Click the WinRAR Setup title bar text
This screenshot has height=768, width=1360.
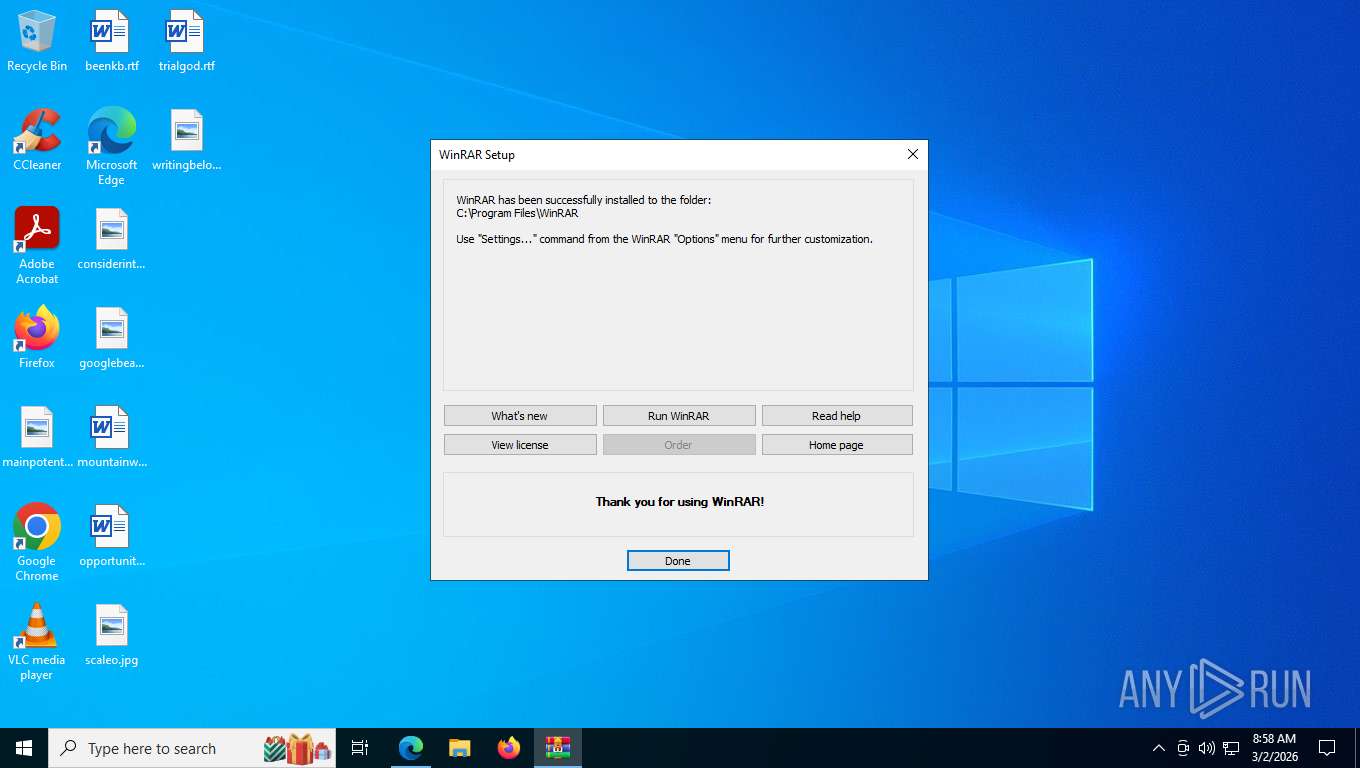(x=477, y=155)
